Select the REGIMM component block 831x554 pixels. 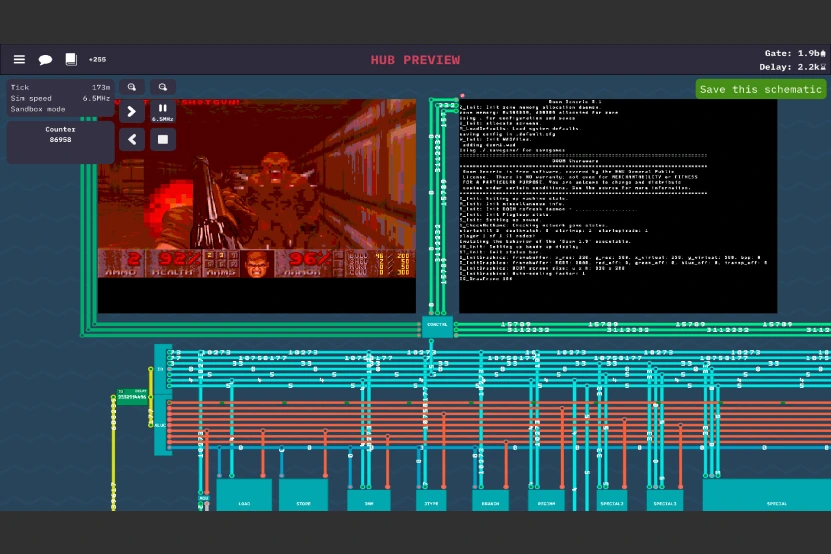click(x=546, y=500)
